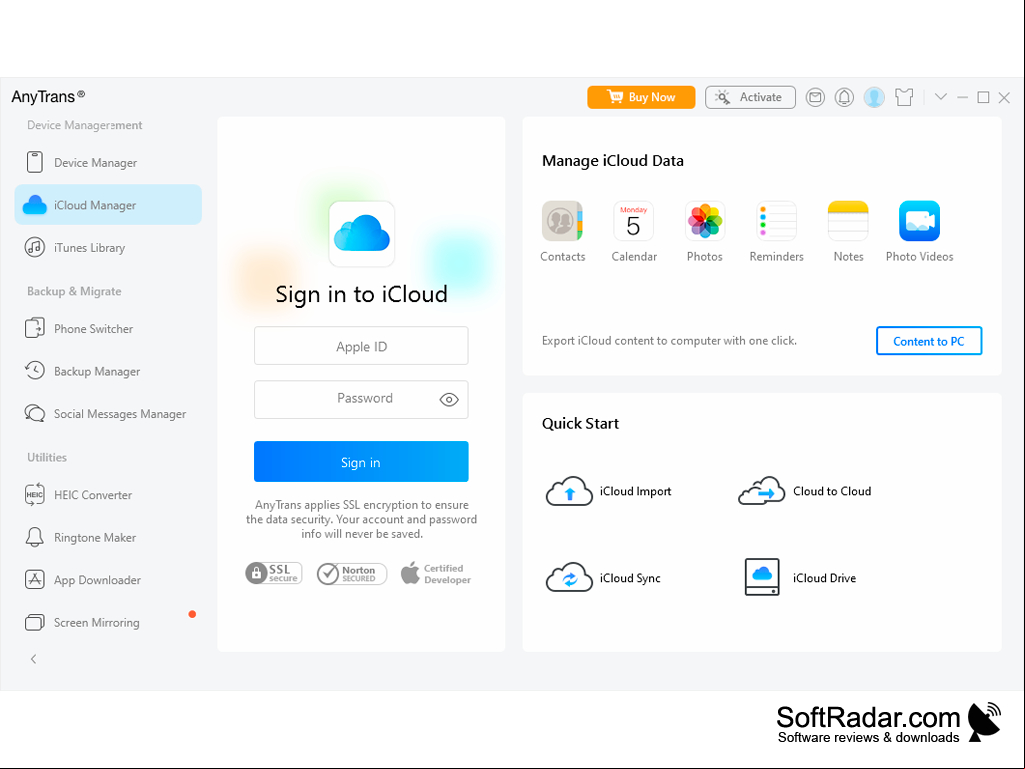This screenshot has height=769, width=1025.
Task: Minimize the AnyTrans window
Action: point(962,97)
